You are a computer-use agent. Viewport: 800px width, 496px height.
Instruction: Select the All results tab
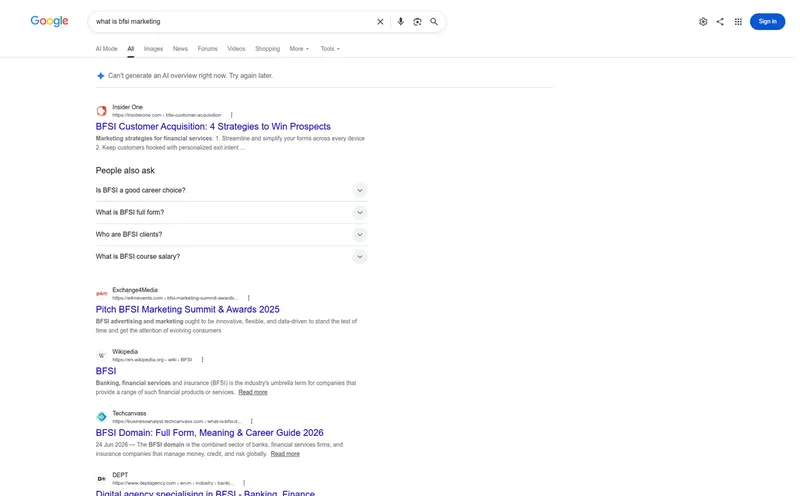pyautogui.click(x=131, y=48)
